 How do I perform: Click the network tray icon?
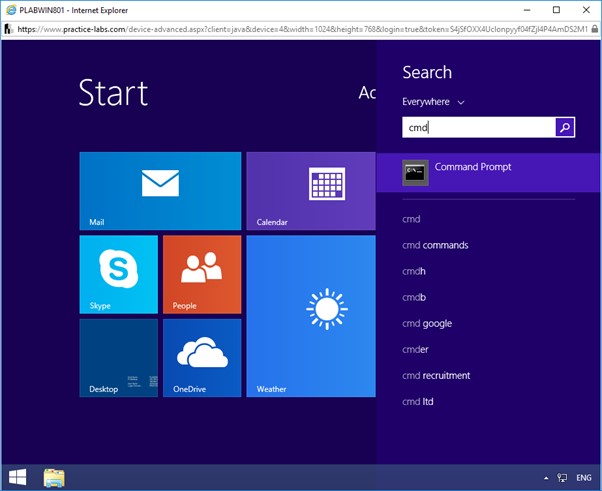(562, 478)
